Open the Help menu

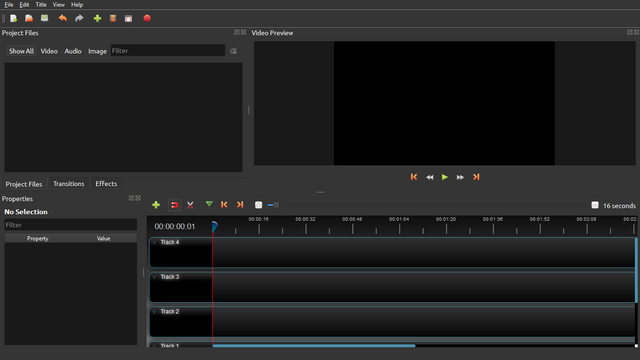pyautogui.click(x=77, y=5)
